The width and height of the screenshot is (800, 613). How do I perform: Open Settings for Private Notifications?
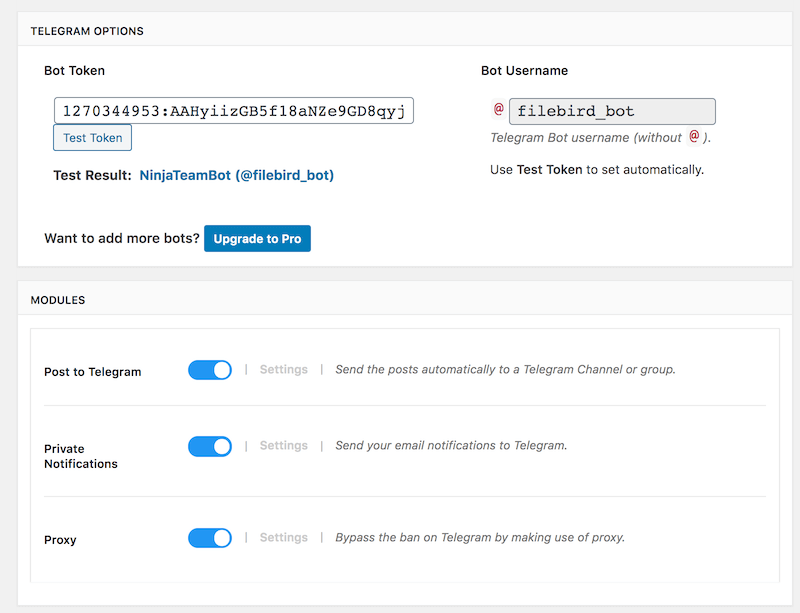click(284, 446)
